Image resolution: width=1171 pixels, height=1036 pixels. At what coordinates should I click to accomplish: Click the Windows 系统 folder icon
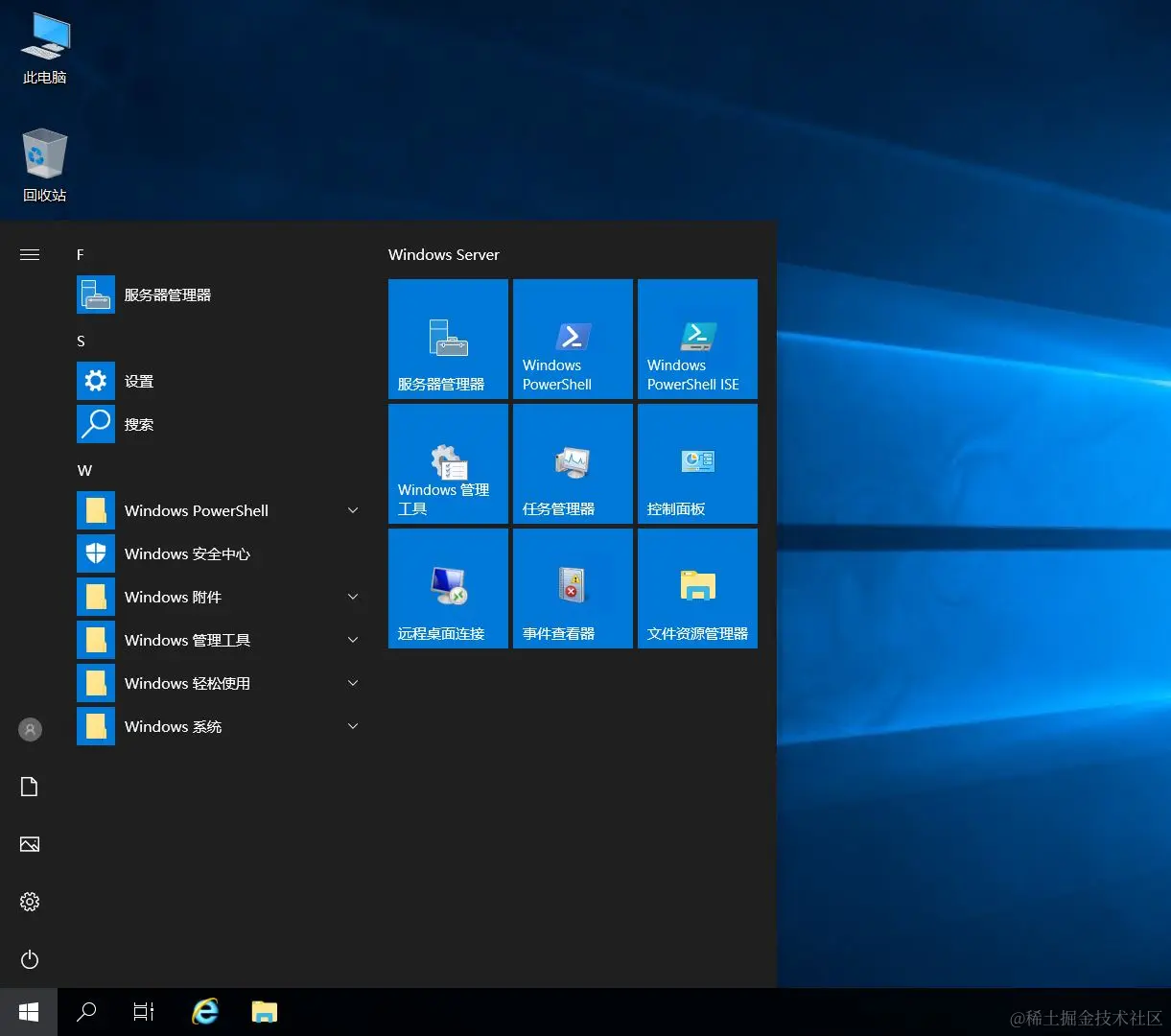(96, 726)
